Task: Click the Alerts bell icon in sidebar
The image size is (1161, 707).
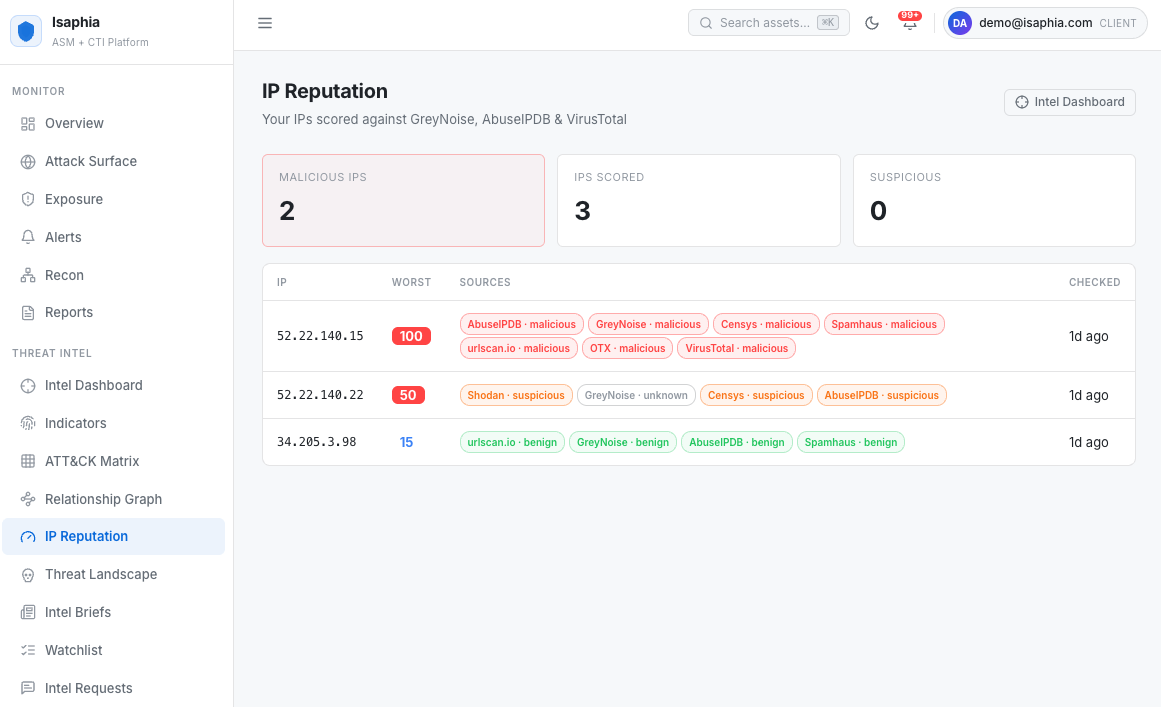Action: tap(28, 237)
